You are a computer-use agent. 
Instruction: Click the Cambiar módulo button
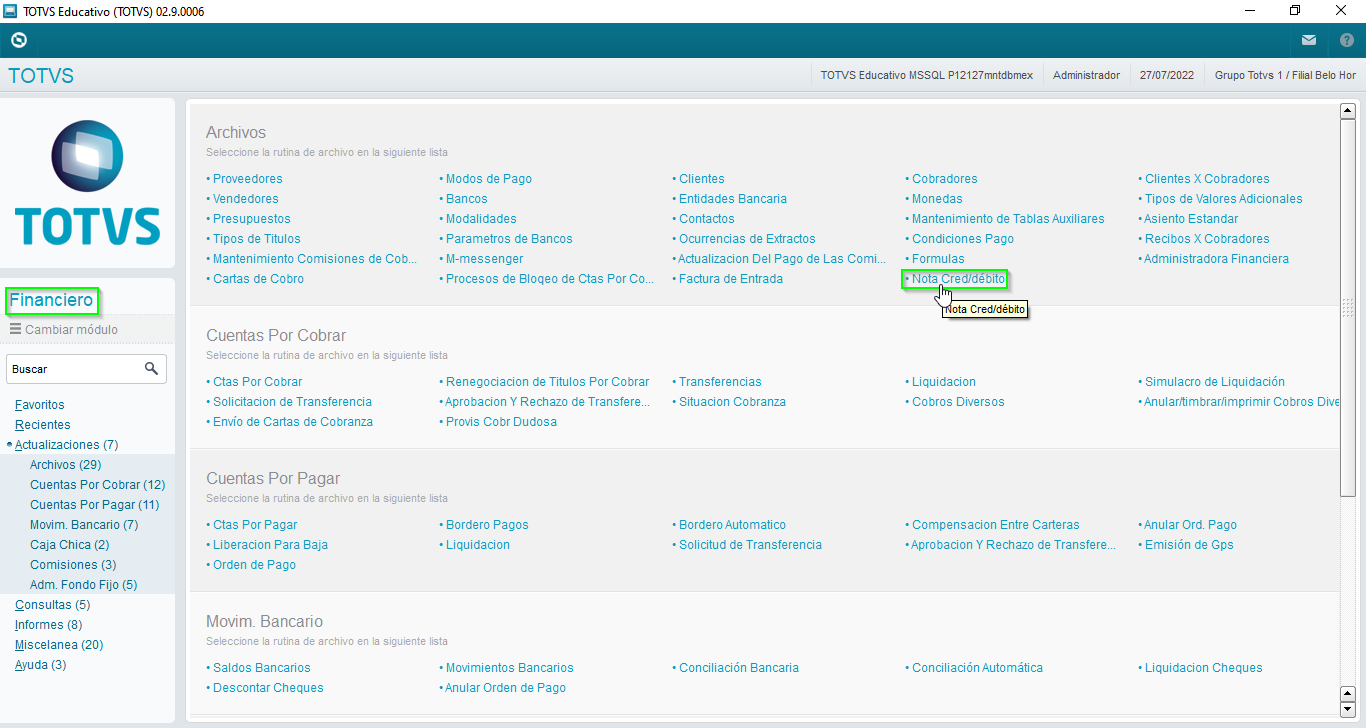[63, 329]
